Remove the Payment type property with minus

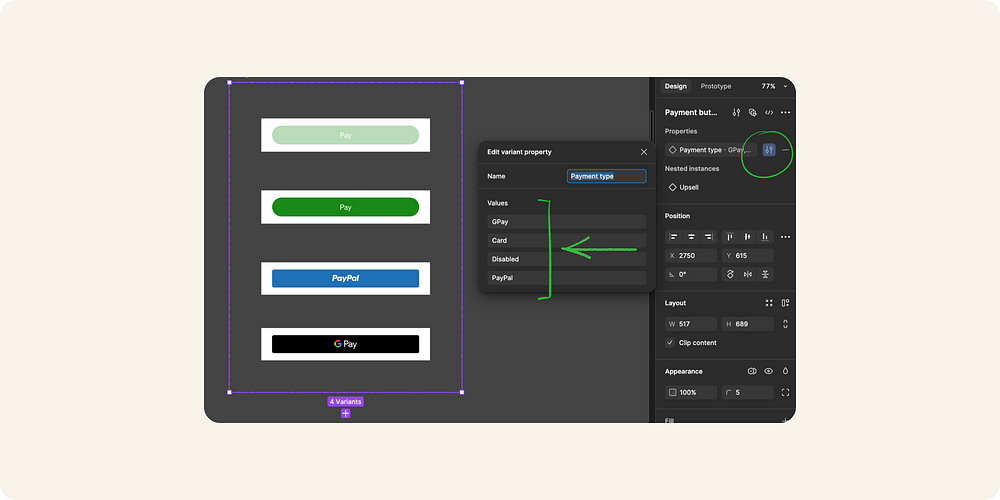(x=785, y=150)
